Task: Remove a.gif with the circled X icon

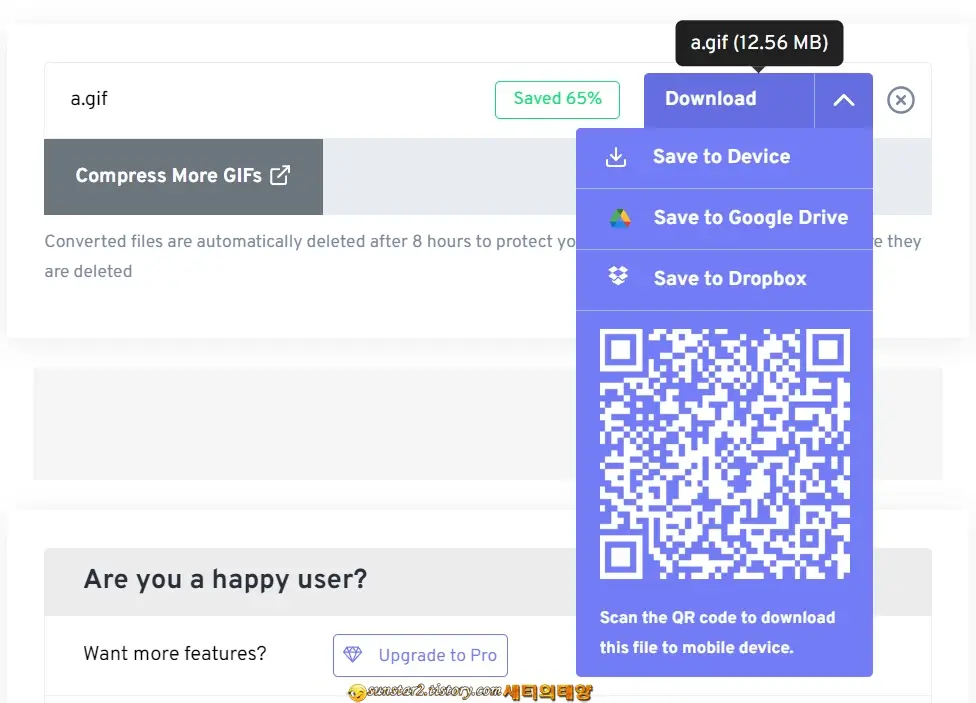Action: point(901,100)
